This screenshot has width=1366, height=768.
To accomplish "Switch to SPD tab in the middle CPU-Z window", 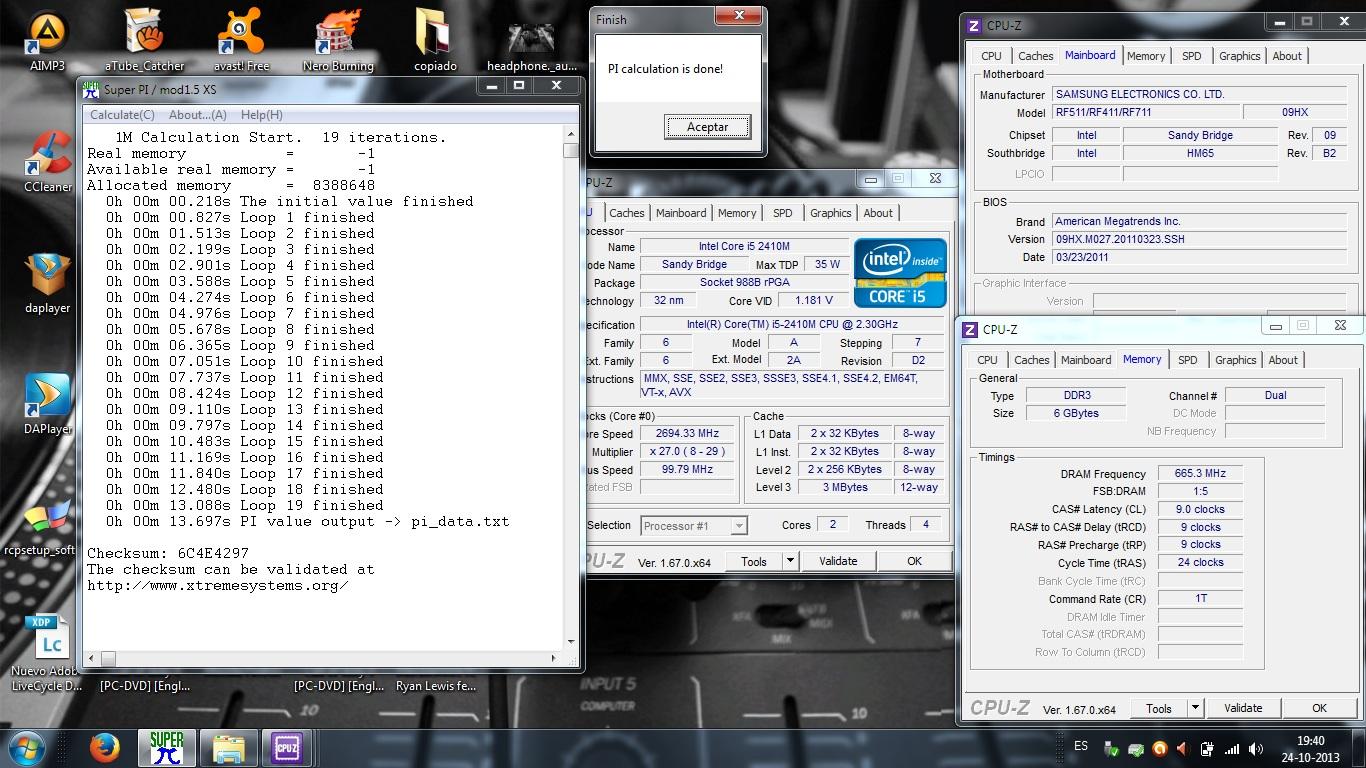I will tap(783, 213).
